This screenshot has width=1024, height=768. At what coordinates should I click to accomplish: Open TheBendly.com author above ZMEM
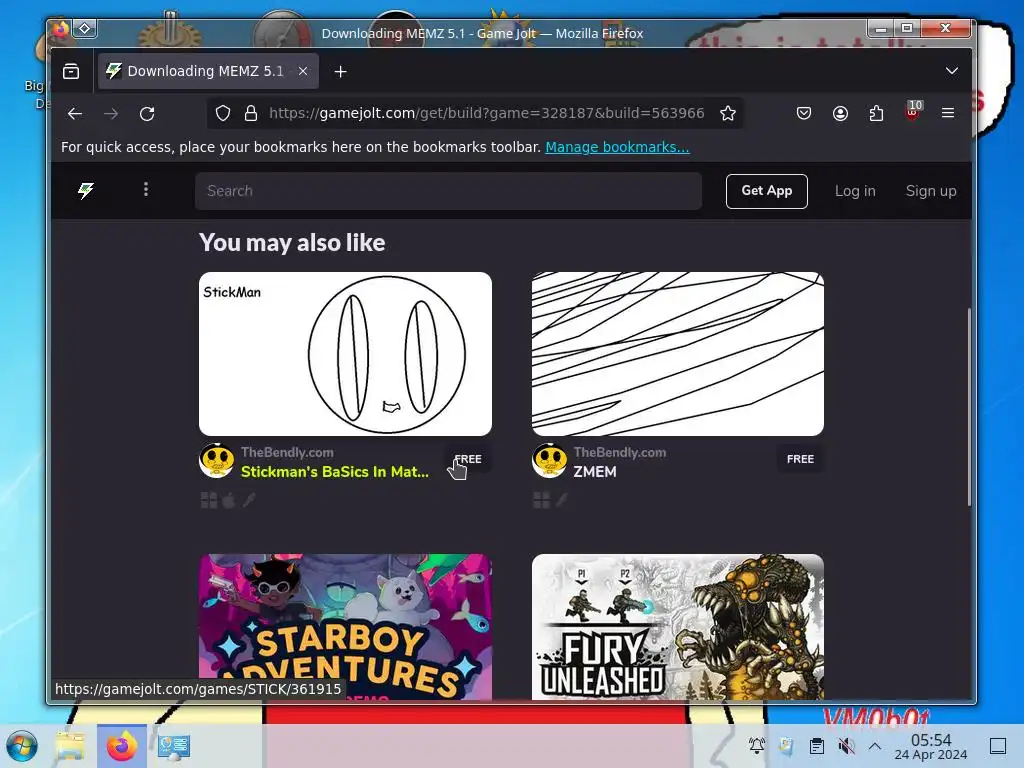tap(620, 452)
